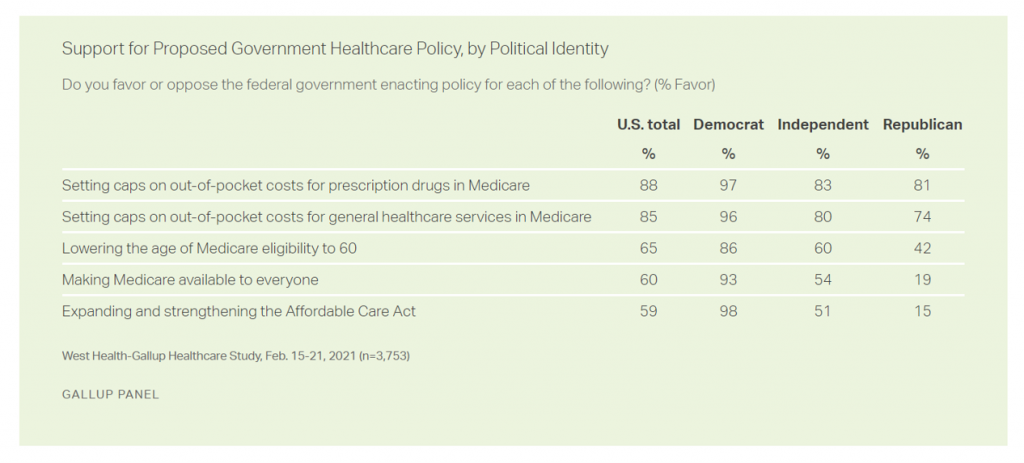Click the Independent value 60 for eligibility age
The width and height of the screenshot is (1024, 463).
823,248
